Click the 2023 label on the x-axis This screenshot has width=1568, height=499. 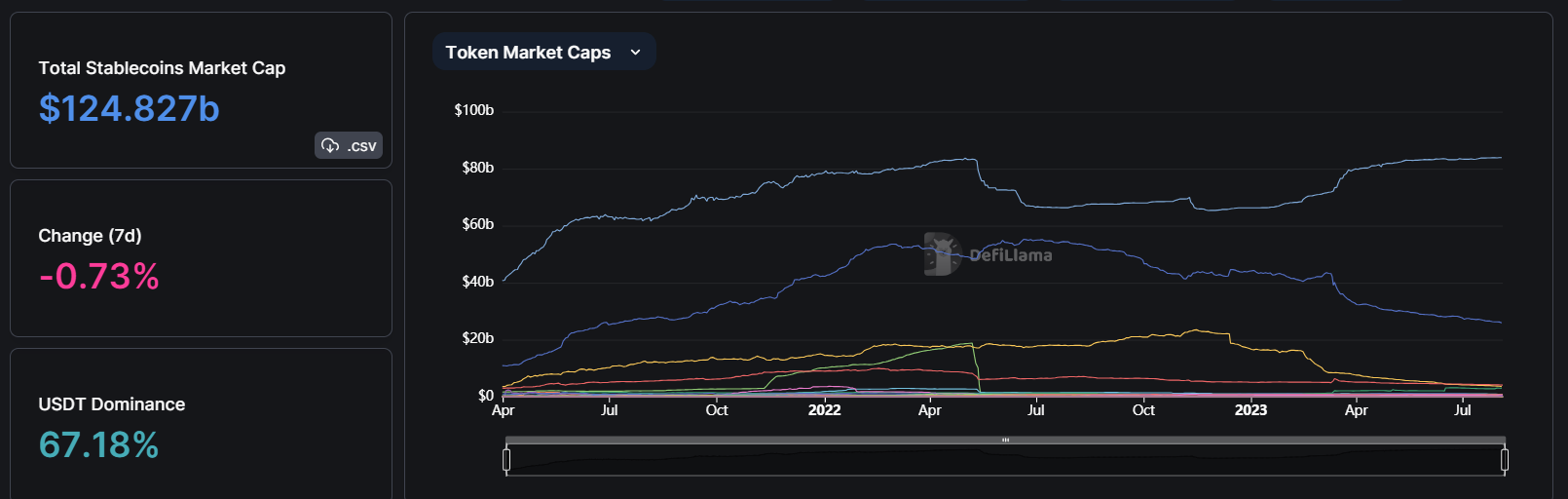click(x=1251, y=410)
